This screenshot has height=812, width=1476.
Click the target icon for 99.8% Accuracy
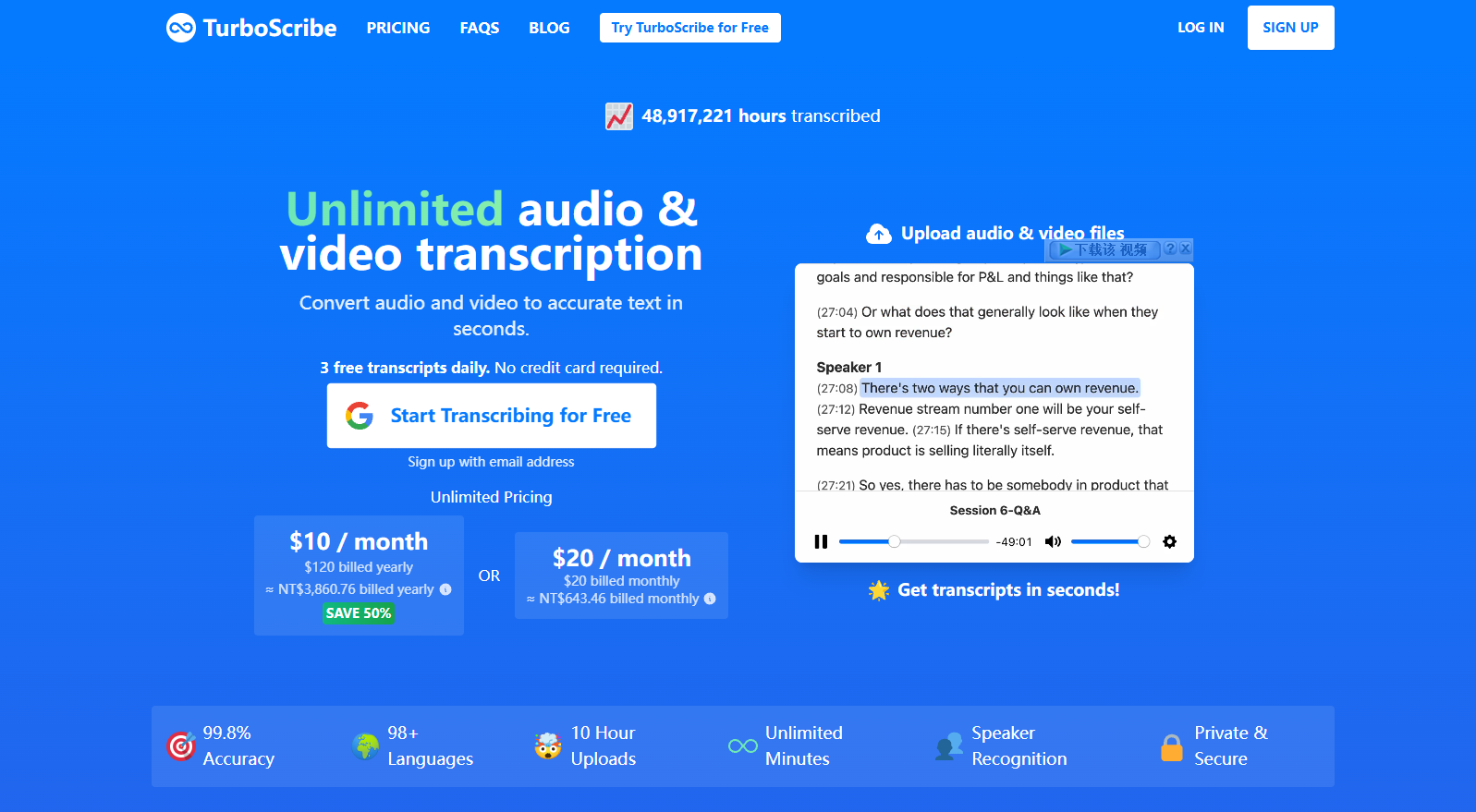pyautogui.click(x=181, y=746)
